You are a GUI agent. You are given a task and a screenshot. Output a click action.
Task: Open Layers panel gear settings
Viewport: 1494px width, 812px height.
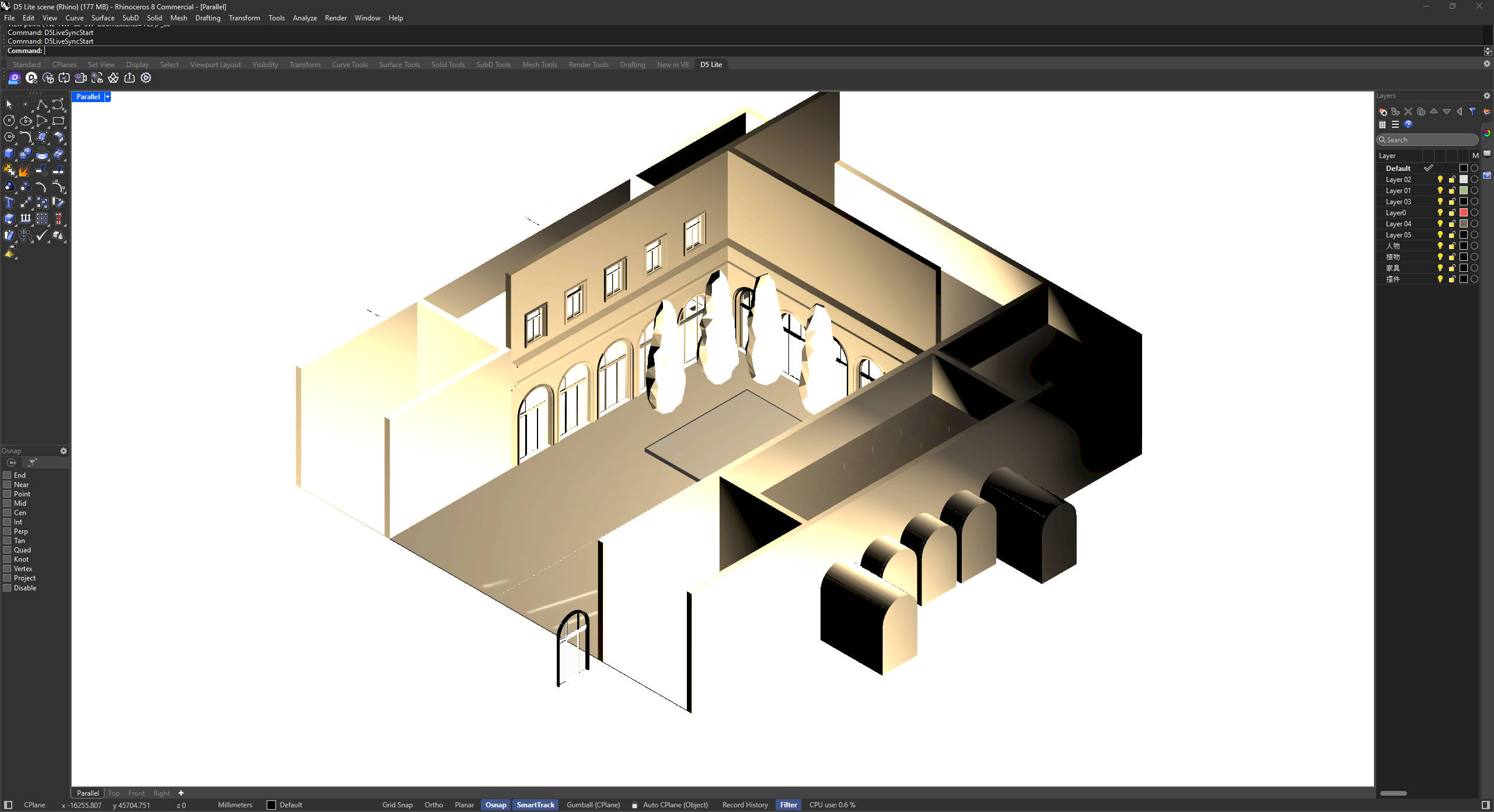tap(1486, 96)
